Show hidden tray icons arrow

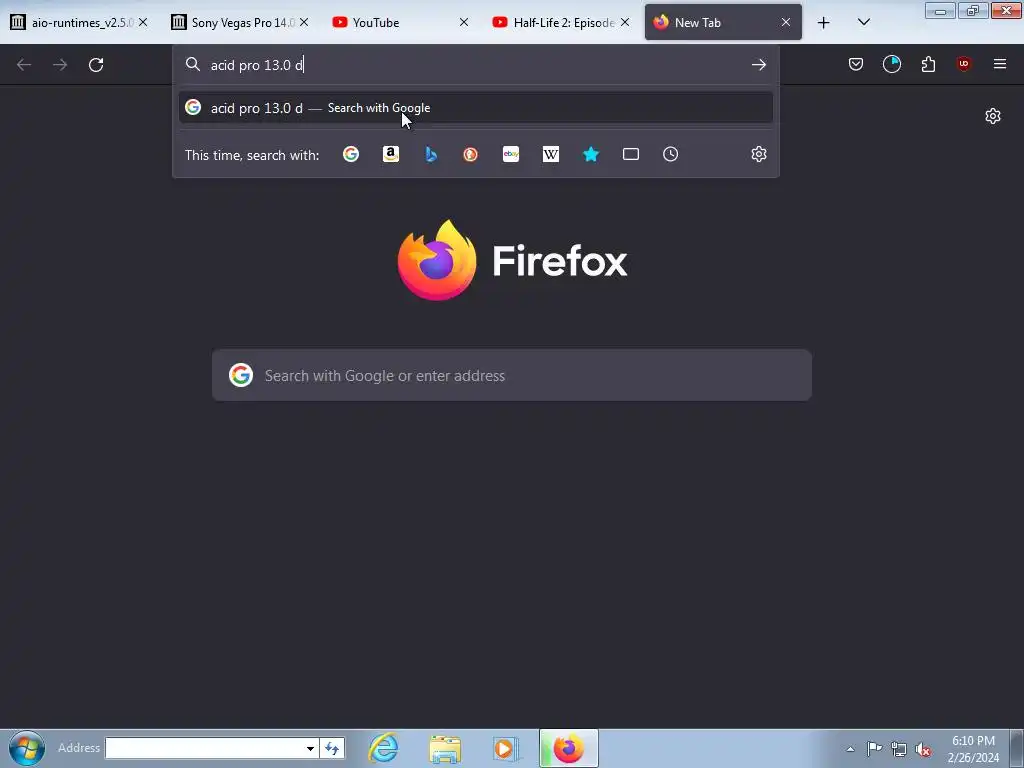pyautogui.click(x=850, y=749)
